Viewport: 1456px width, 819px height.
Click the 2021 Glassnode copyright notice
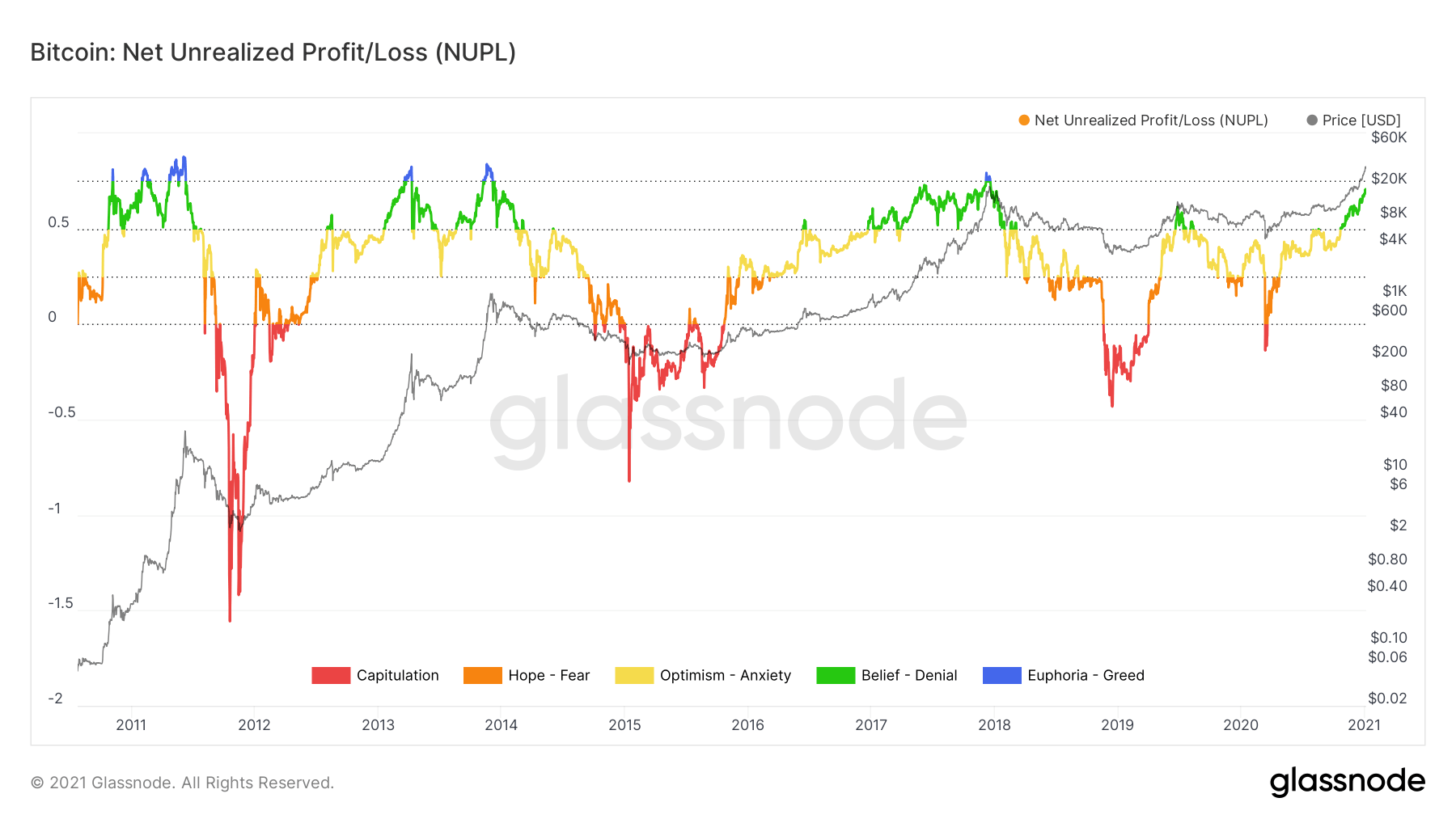pyautogui.click(x=182, y=783)
